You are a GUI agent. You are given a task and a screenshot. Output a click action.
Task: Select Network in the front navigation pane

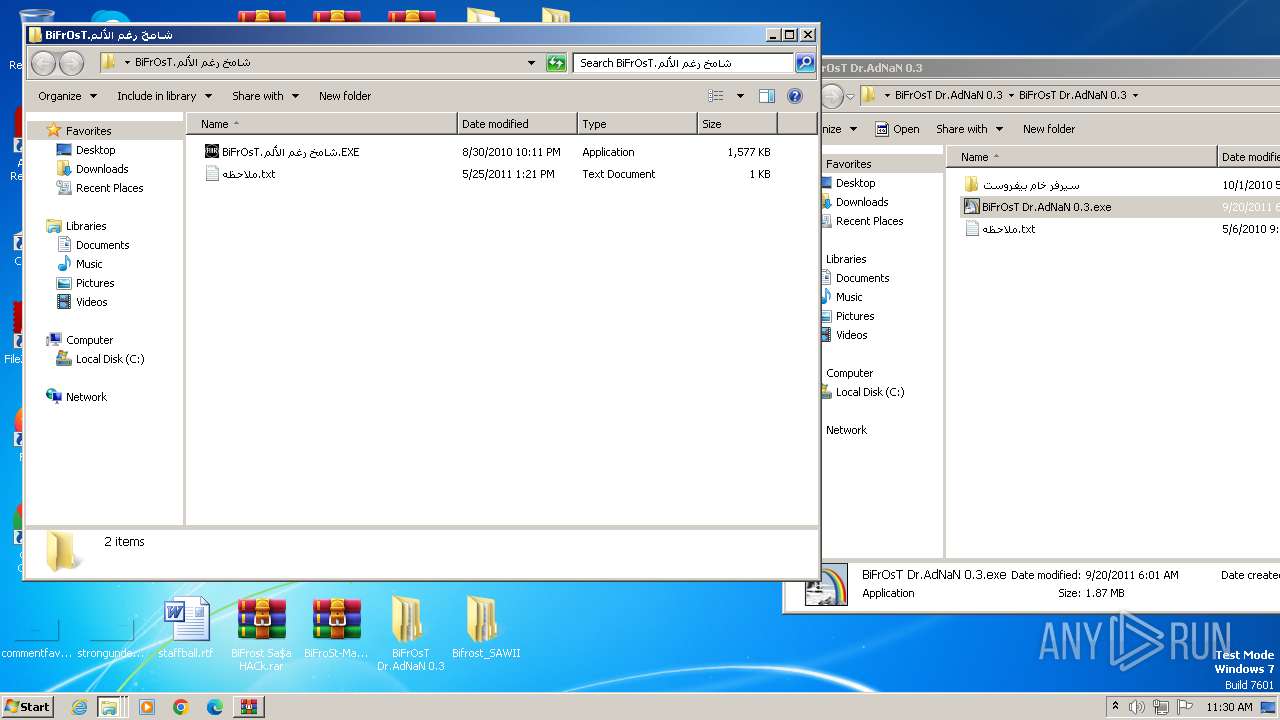pos(86,397)
